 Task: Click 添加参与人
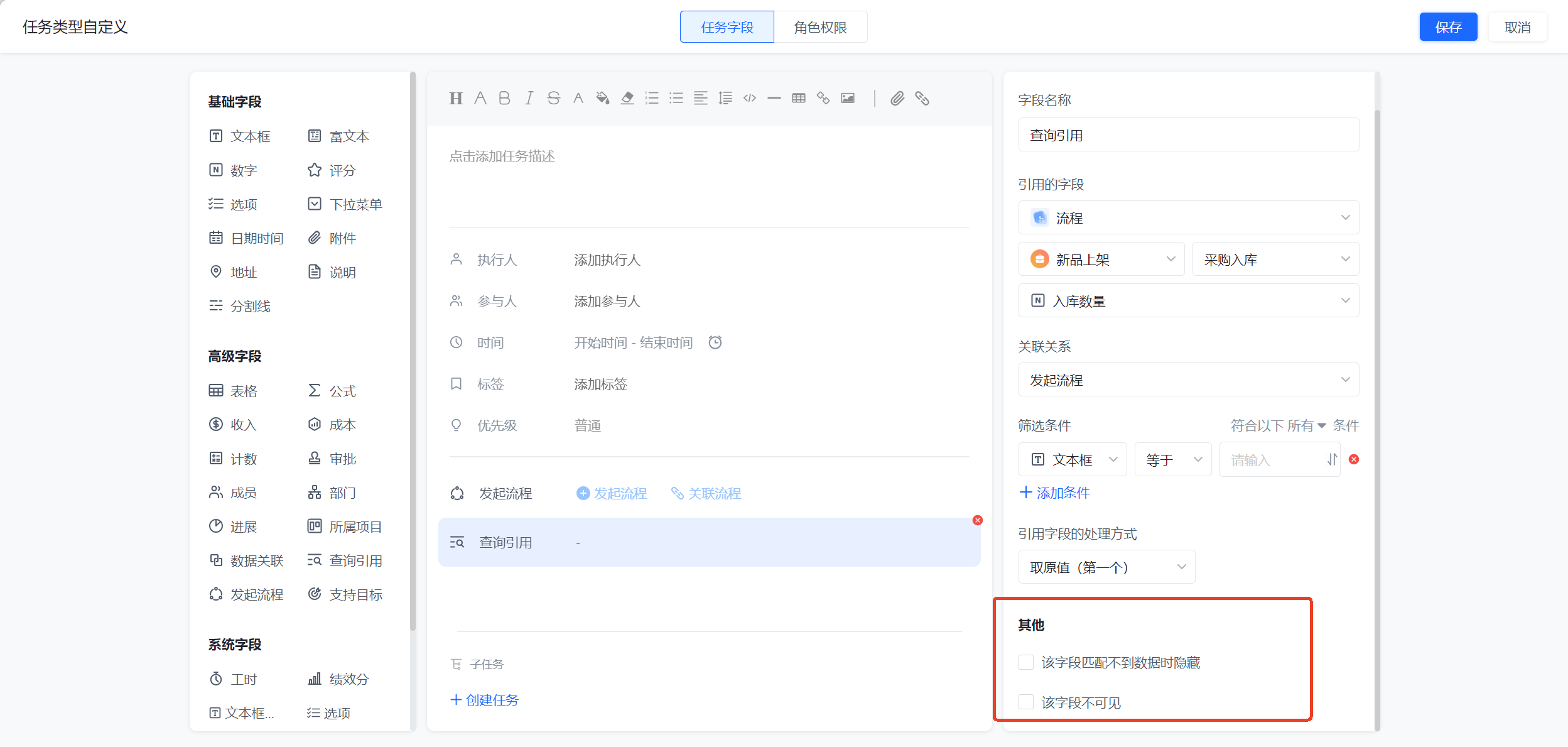(x=607, y=301)
